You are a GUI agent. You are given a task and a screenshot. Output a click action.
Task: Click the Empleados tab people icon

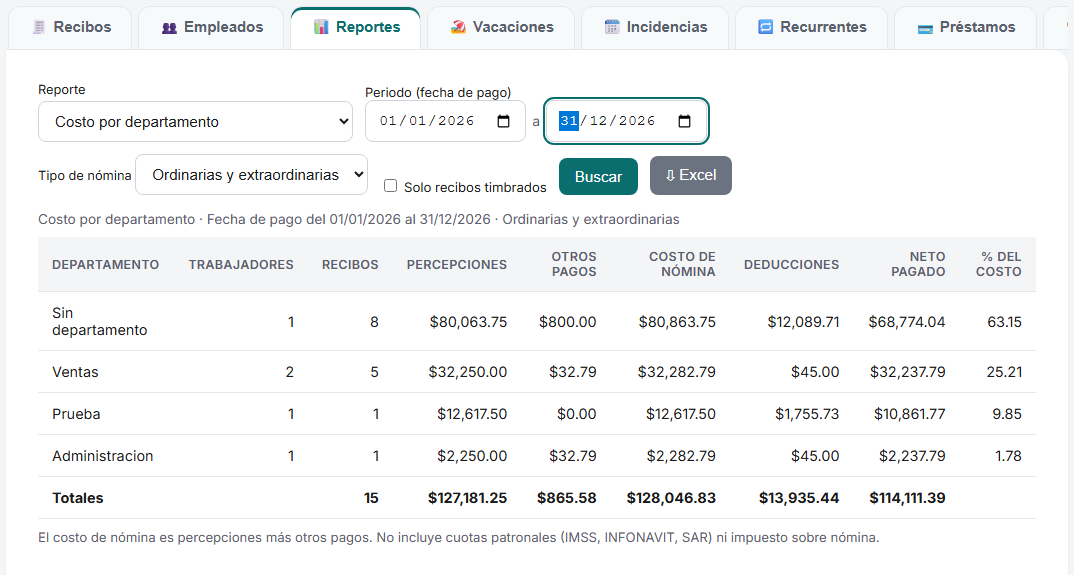[169, 28]
